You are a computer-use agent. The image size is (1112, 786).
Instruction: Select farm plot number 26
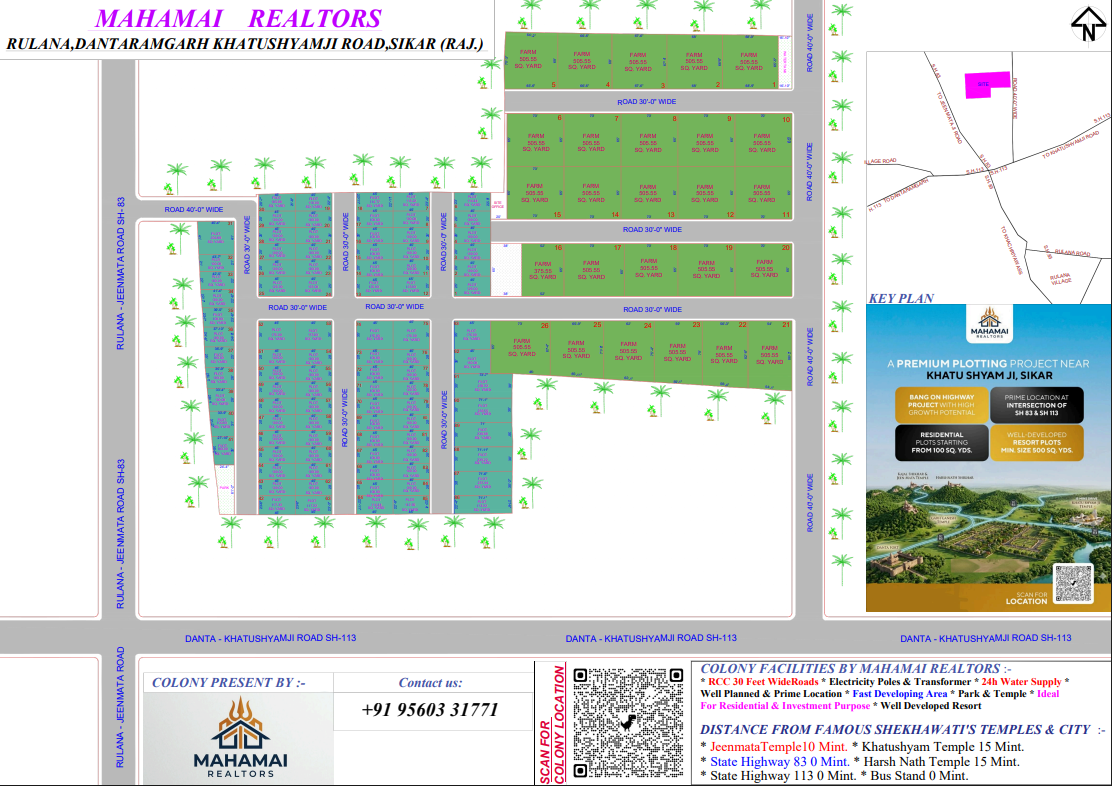pos(521,348)
